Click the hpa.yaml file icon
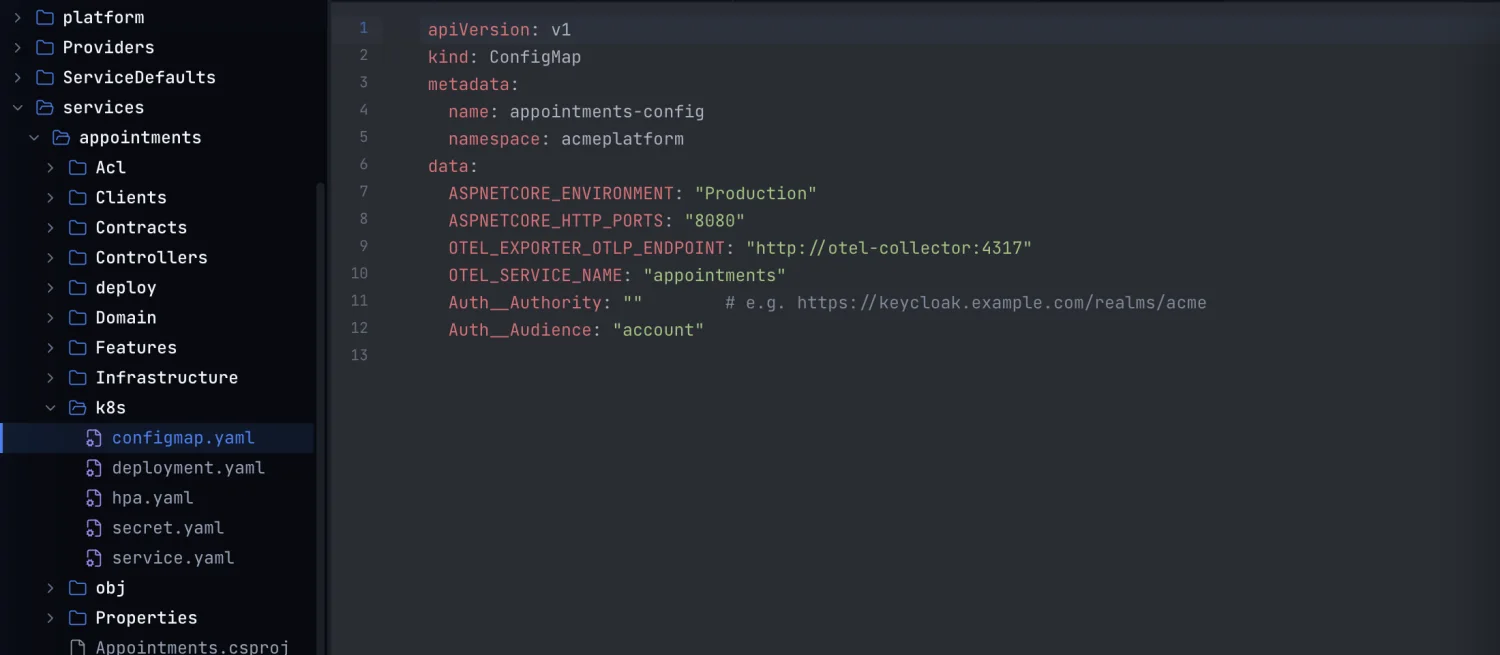 (94, 498)
